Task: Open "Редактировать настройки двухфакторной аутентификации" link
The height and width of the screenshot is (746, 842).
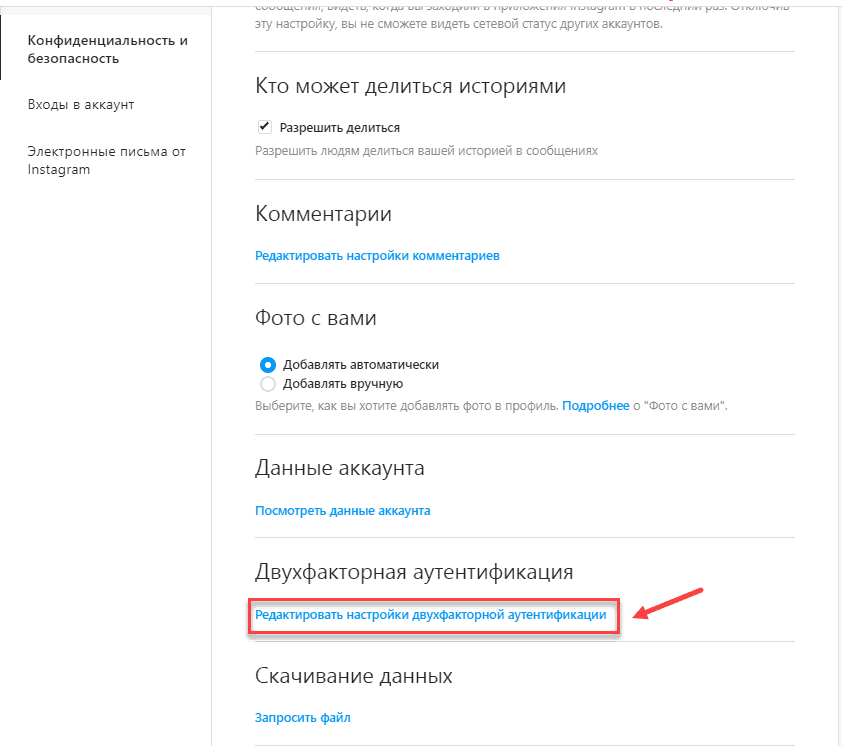Action: (431, 615)
